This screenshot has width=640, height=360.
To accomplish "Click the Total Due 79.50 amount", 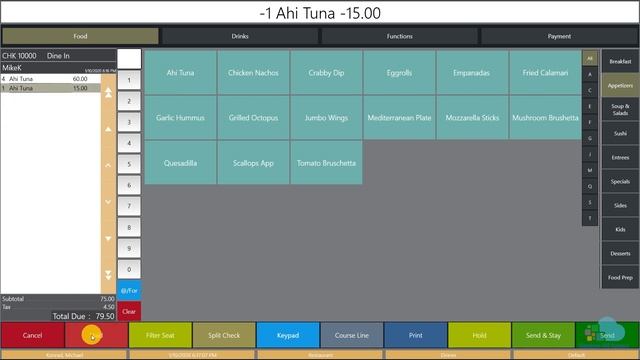I will click(x=83, y=316).
